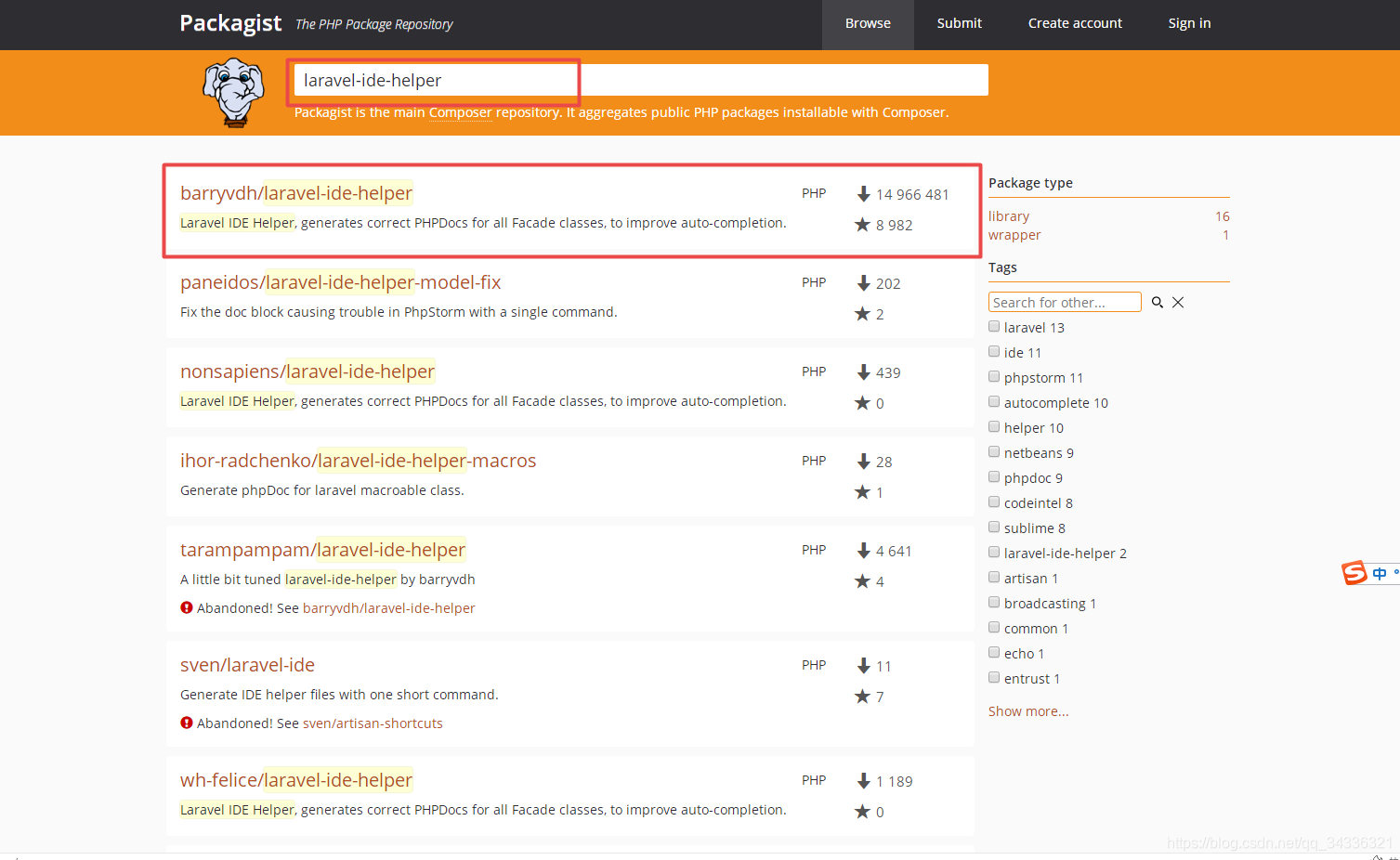Click the magnifier icon in the tag filter
This screenshot has height=860, width=1400.
1157,302
